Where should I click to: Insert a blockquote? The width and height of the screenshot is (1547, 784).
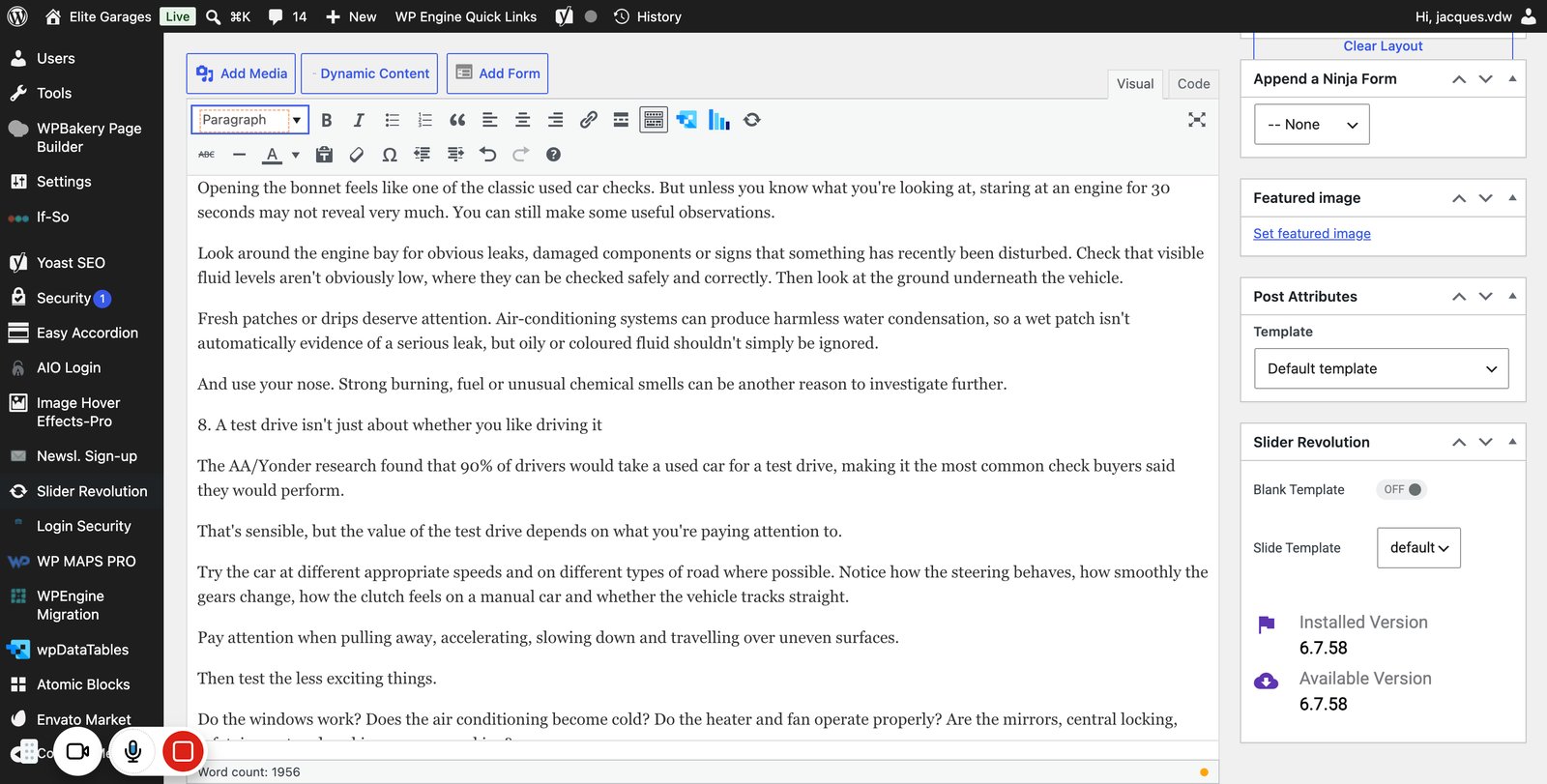pos(457,120)
